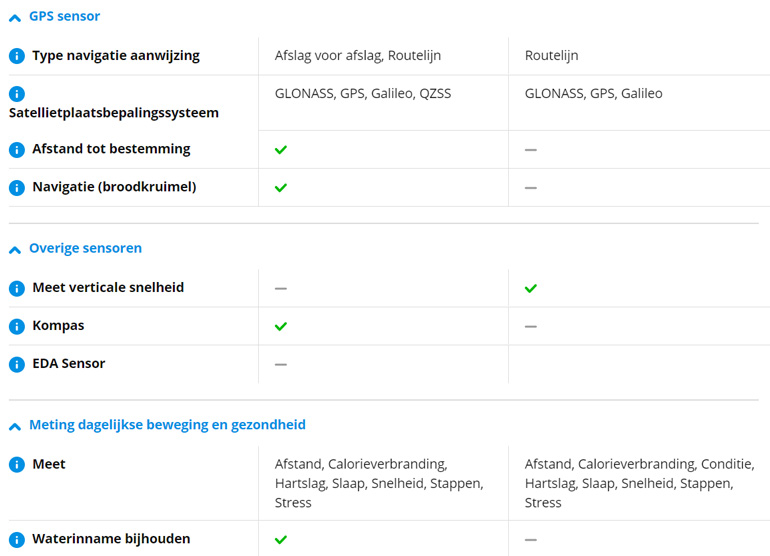
Task: Click the Waterinname bijhouden row label
Action: pos(111,539)
